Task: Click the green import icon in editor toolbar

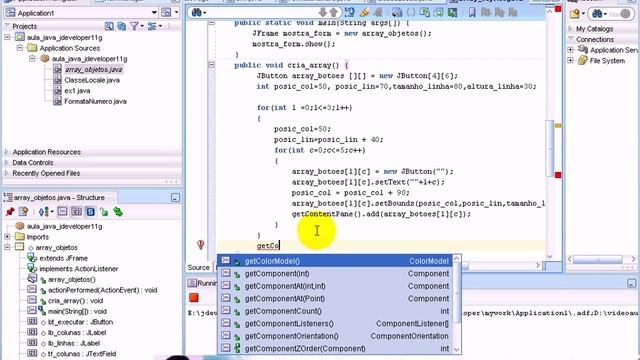Action: tap(452, 13)
